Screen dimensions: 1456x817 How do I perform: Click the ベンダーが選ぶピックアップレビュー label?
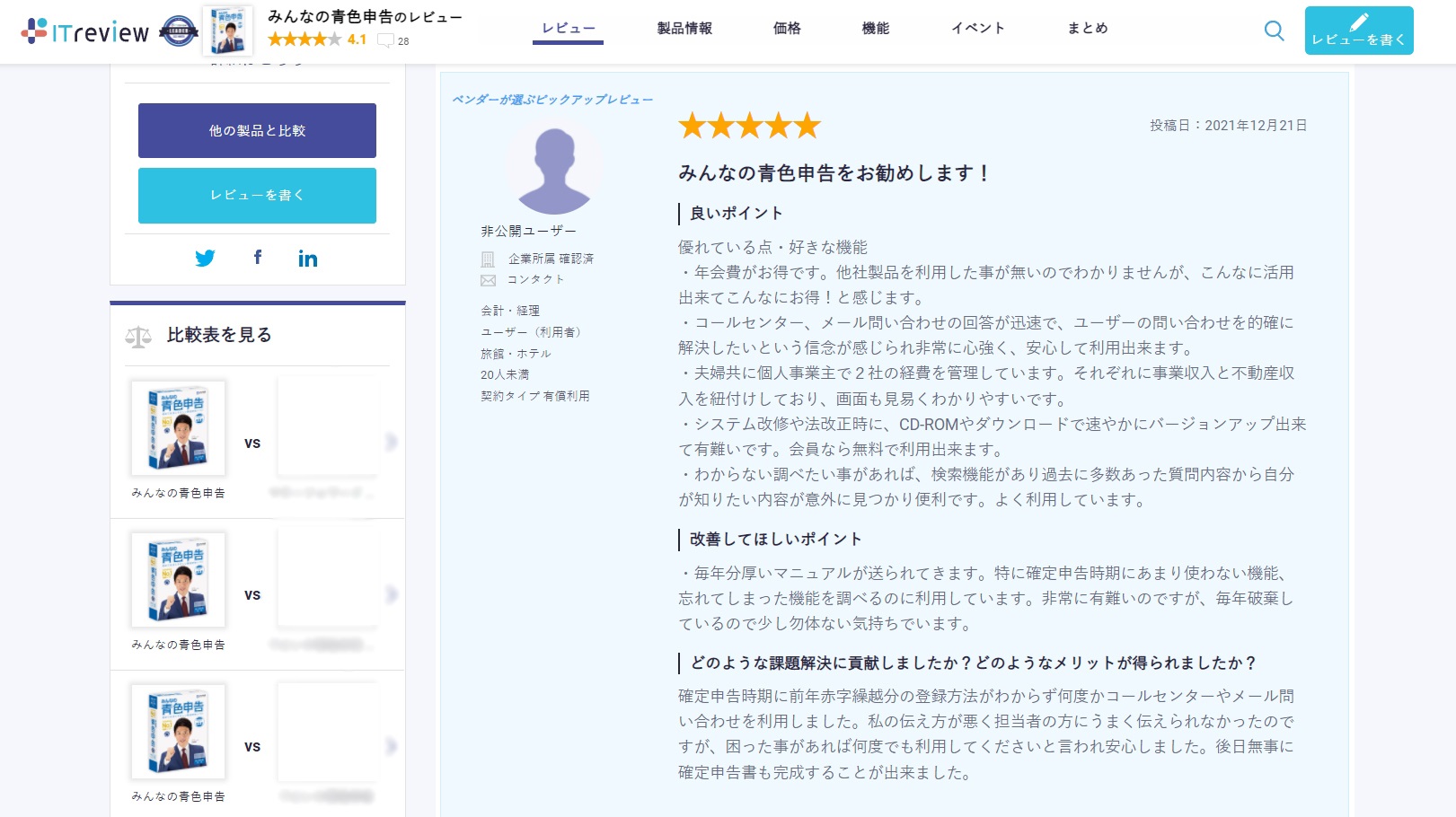coord(552,100)
